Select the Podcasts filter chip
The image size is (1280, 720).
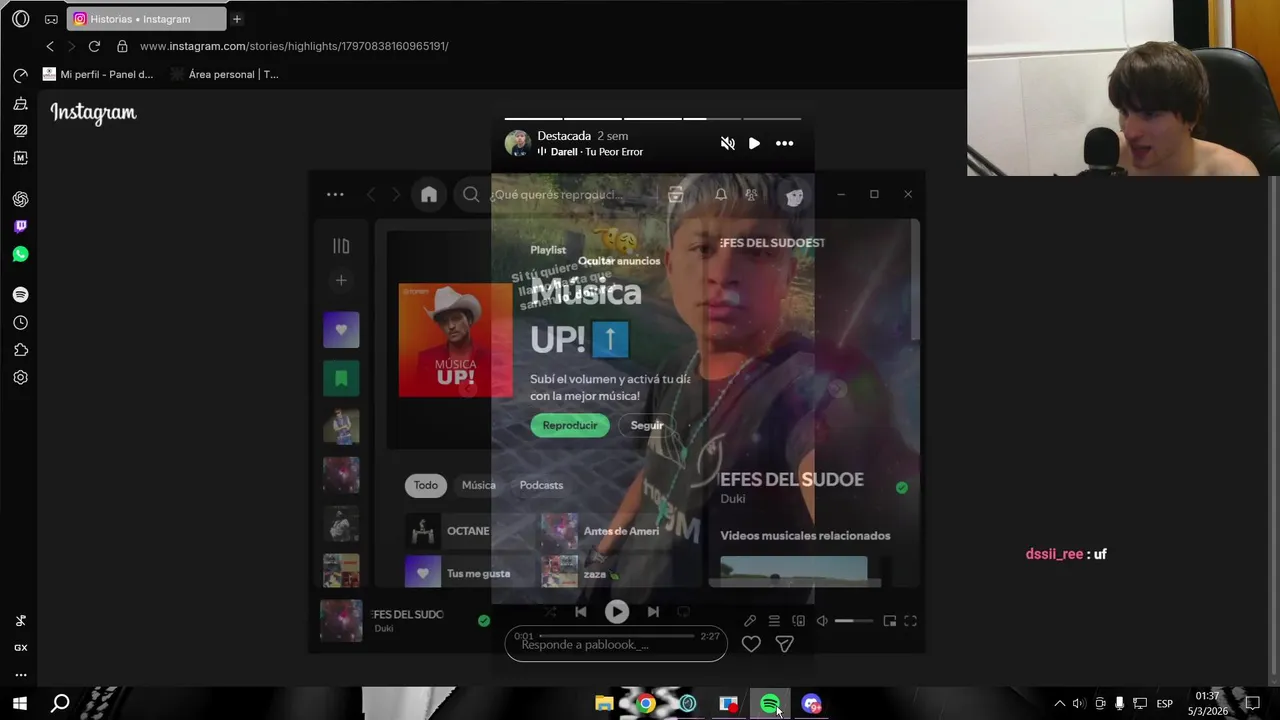click(541, 485)
